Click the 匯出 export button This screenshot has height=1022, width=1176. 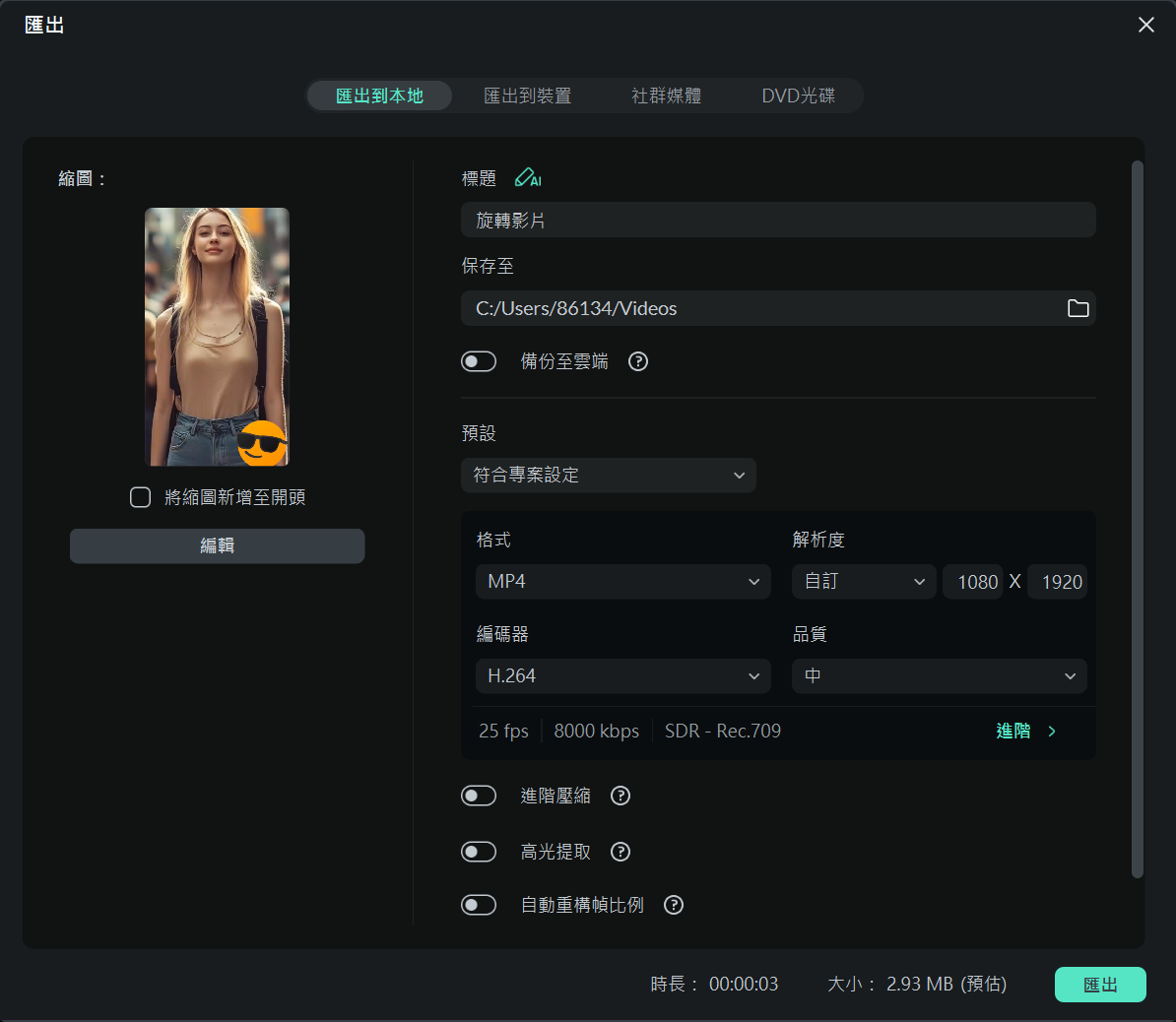[x=1100, y=984]
